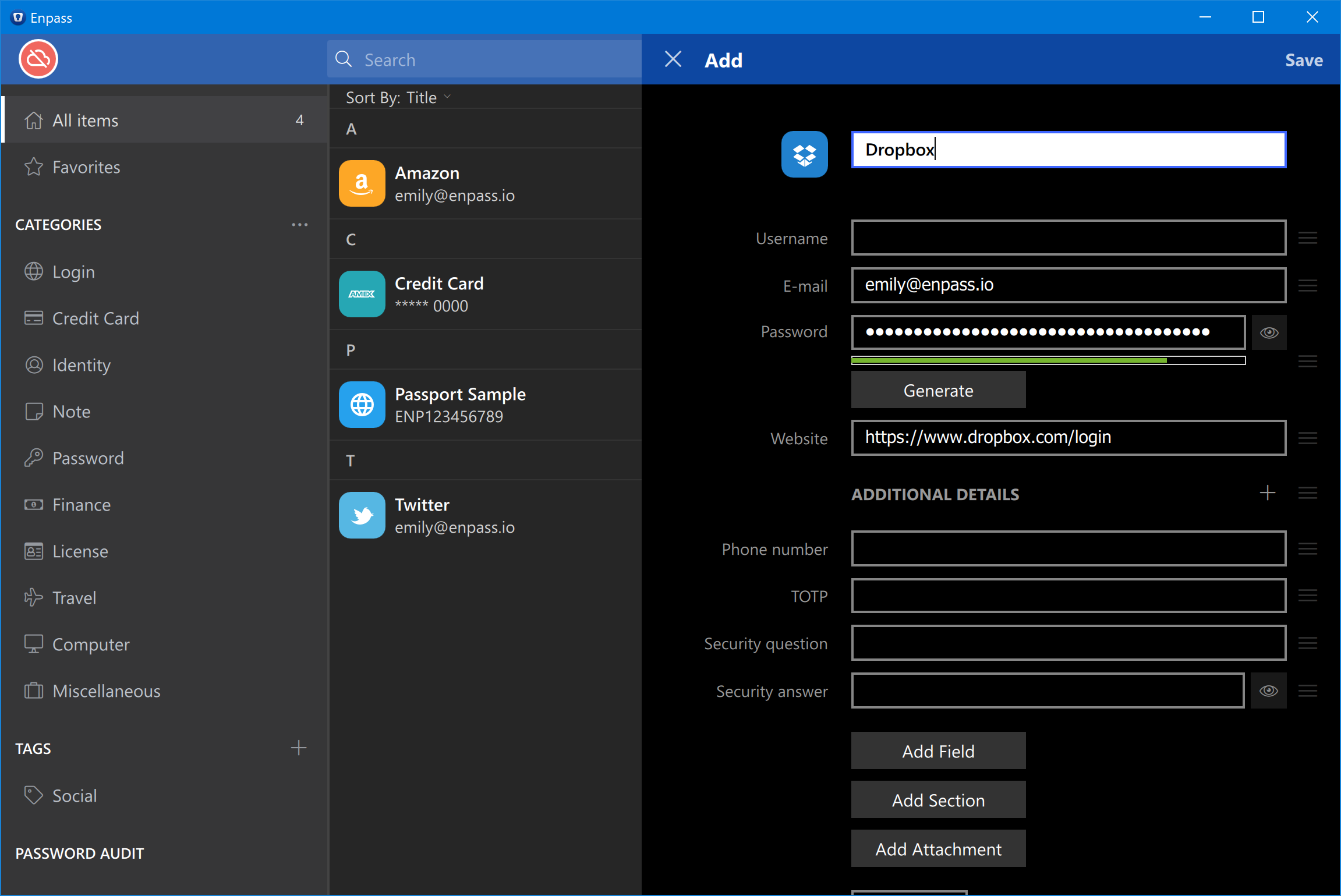The width and height of the screenshot is (1341, 896).
Task: Click the cloud sync disabled icon
Action: pos(38,59)
